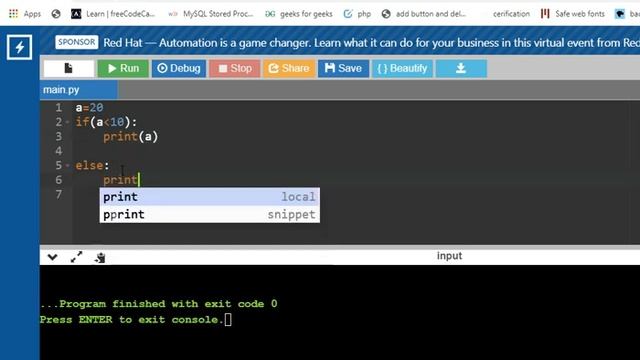Expand the console to fullscreen
Image resolution: width=640 pixels, height=360 pixels.
[x=76, y=257]
